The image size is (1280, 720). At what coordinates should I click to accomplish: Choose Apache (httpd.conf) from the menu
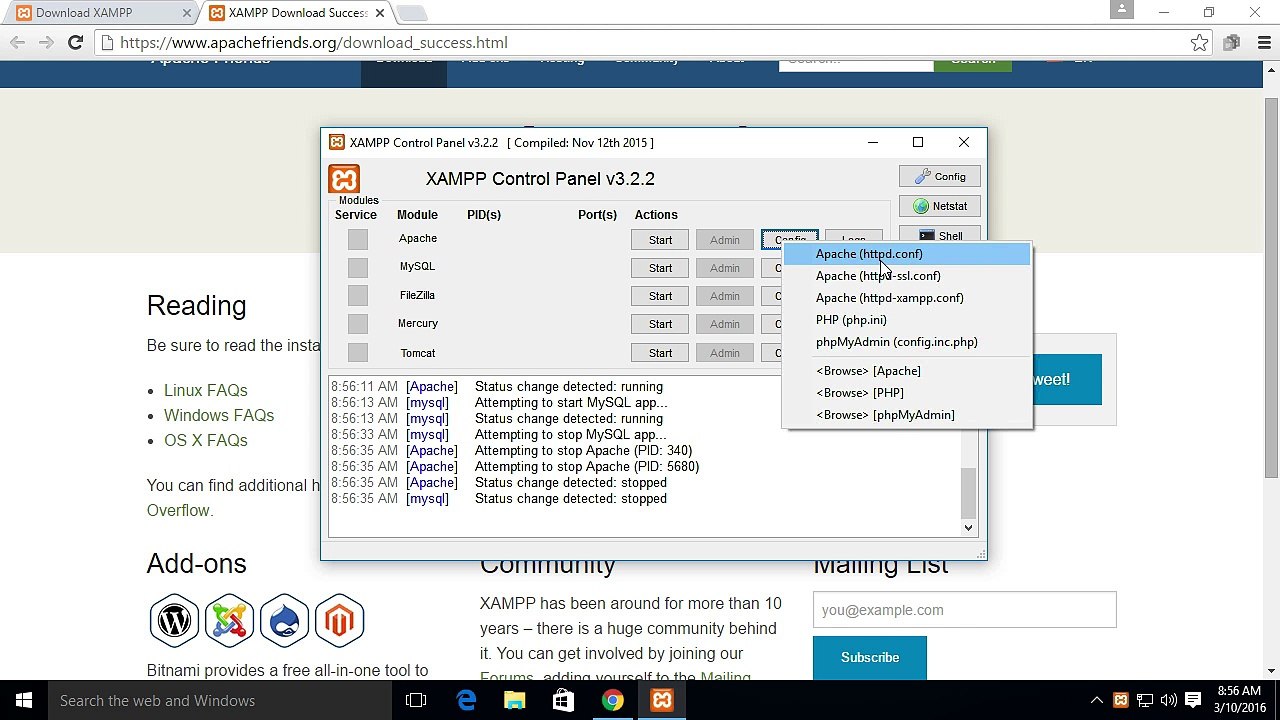click(907, 254)
